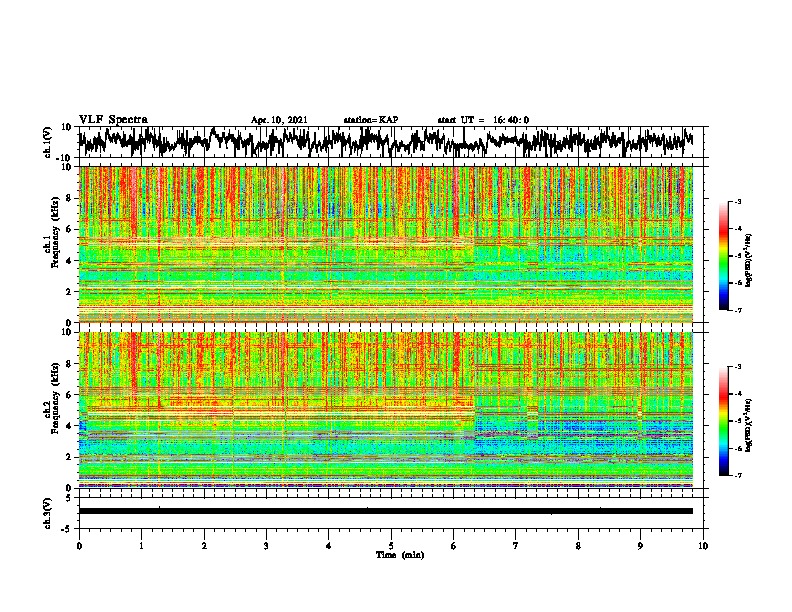Click the "station=KAP" header label
Viewport: 792px width, 612px height.
(371, 120)
